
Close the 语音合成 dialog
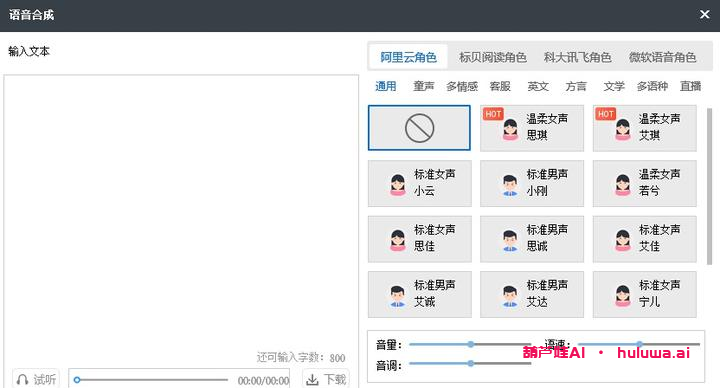click(x=705, y=15)
